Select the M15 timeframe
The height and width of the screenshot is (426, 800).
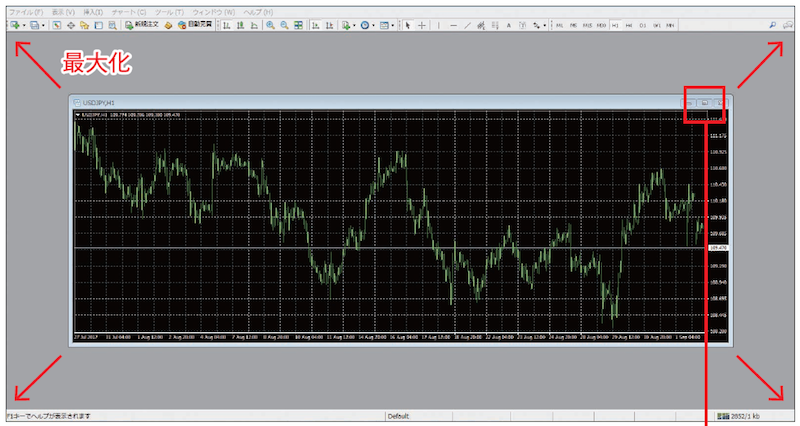[x=587, y=25]
